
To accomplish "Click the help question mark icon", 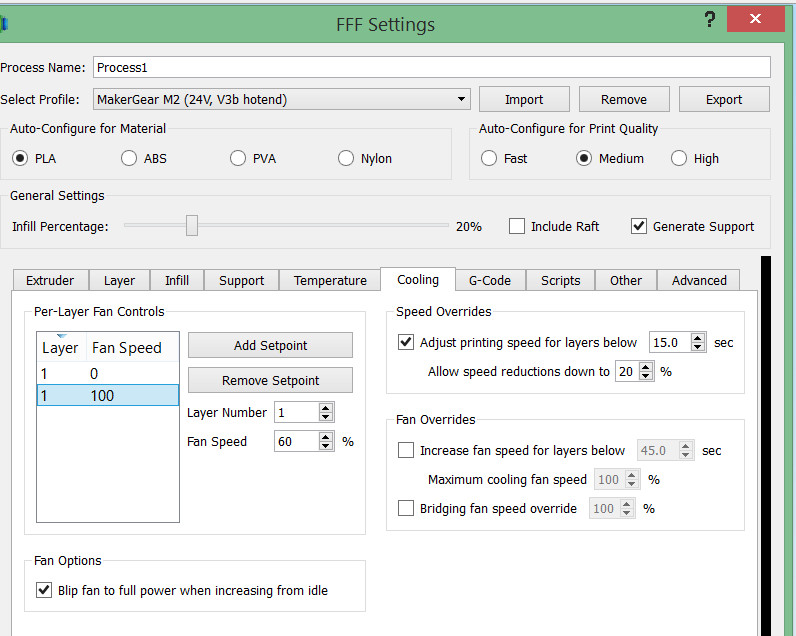I will coord(710,20).
